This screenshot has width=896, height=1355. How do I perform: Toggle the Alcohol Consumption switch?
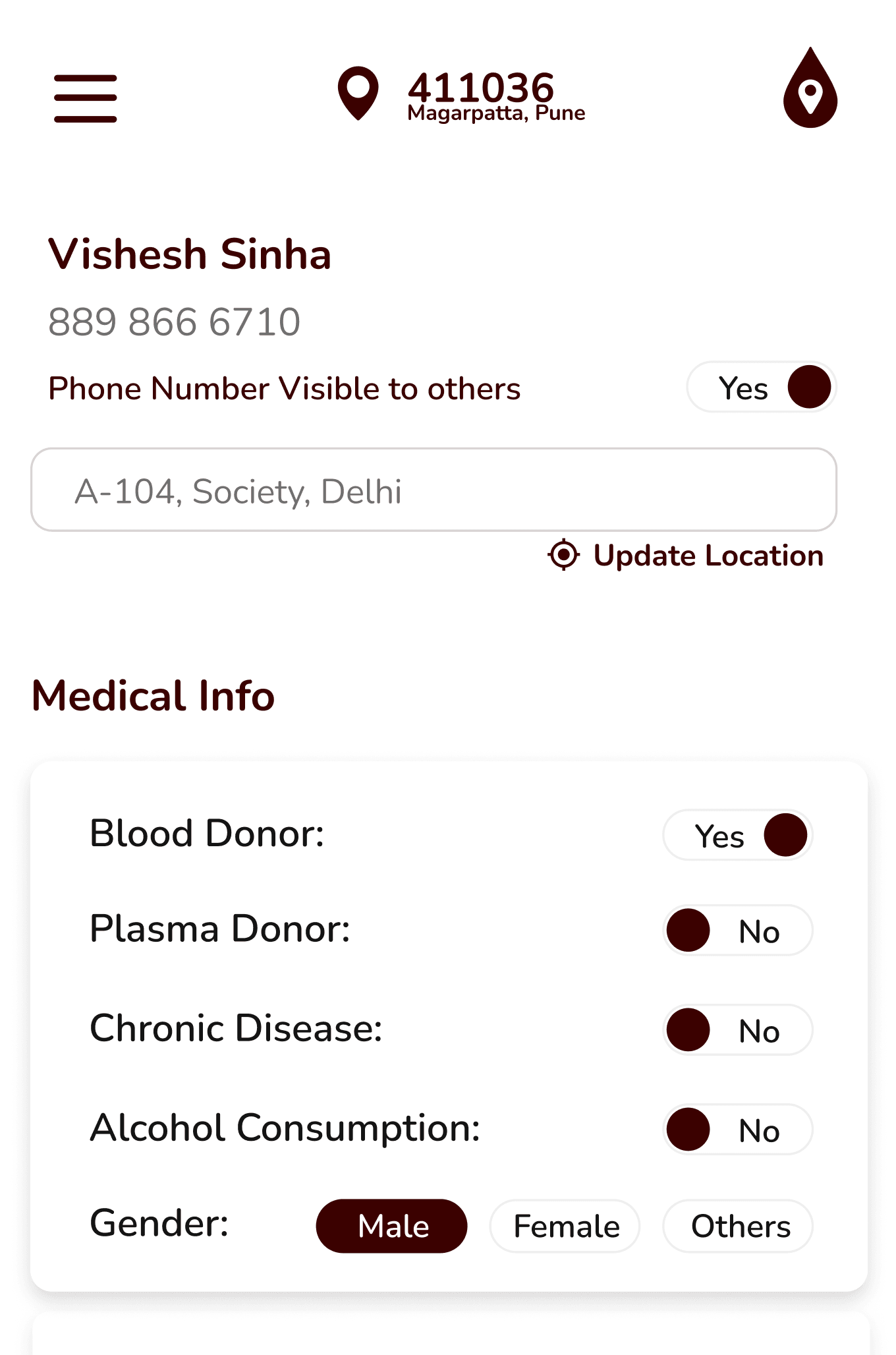point(738,1130)
